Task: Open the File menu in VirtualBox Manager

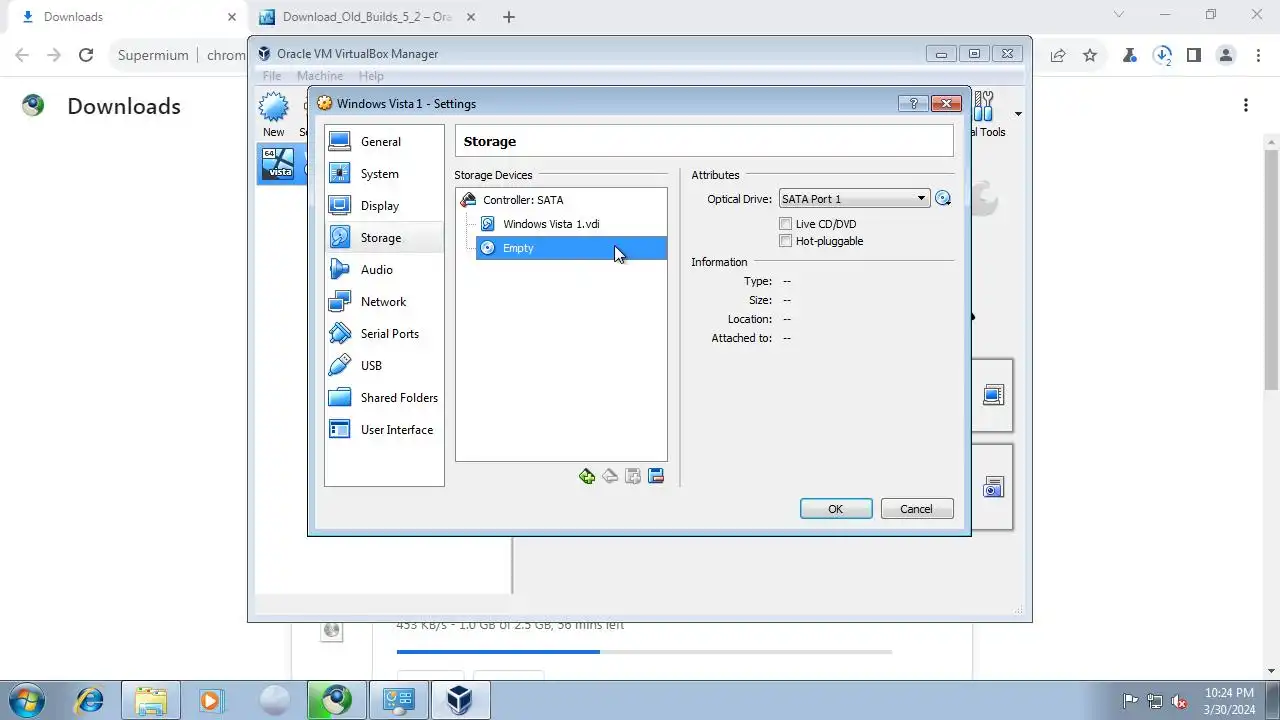Action: (272, 76)
